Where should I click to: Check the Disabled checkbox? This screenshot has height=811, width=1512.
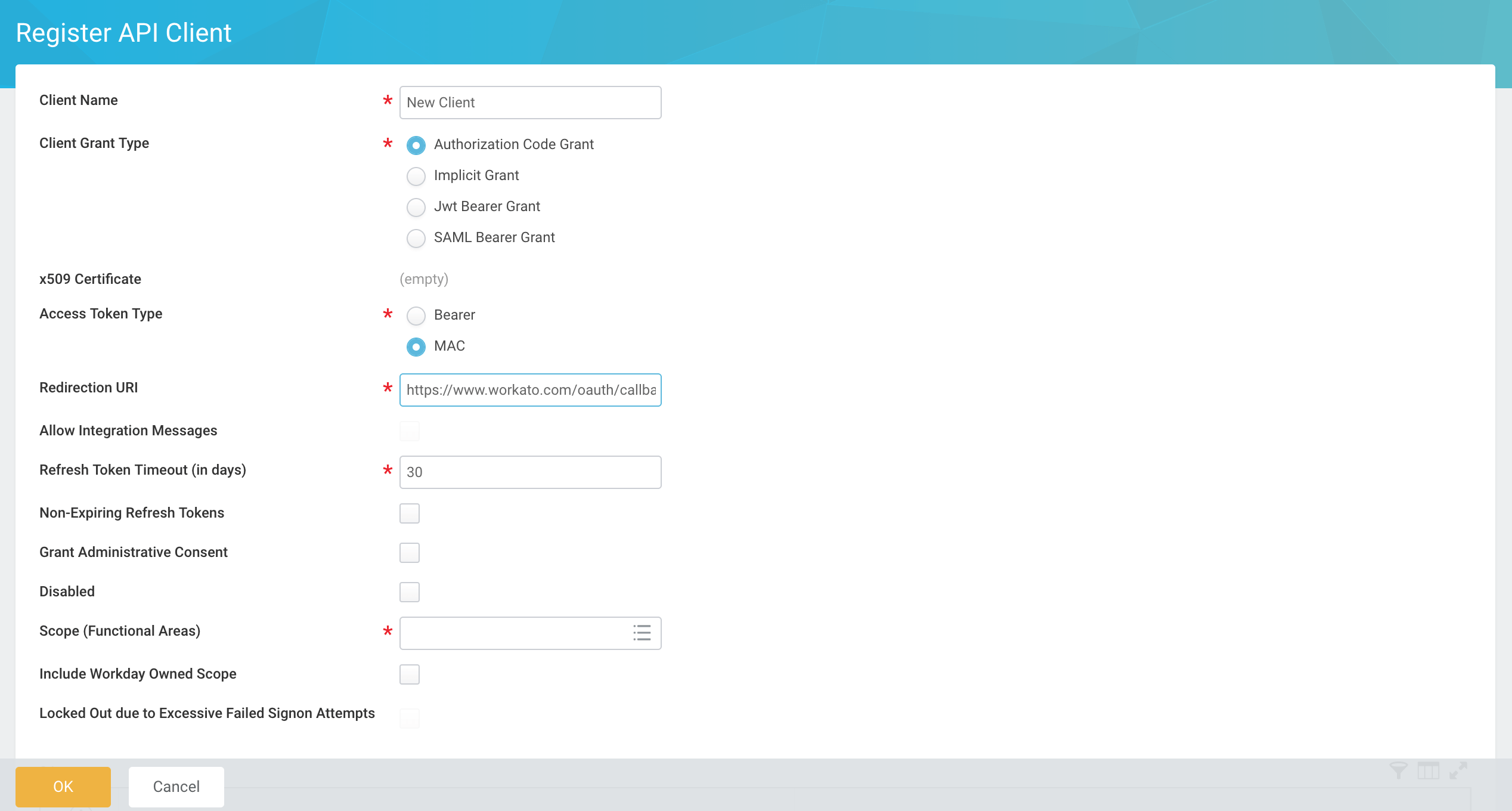pyautogui.click(x=410, y=592)
